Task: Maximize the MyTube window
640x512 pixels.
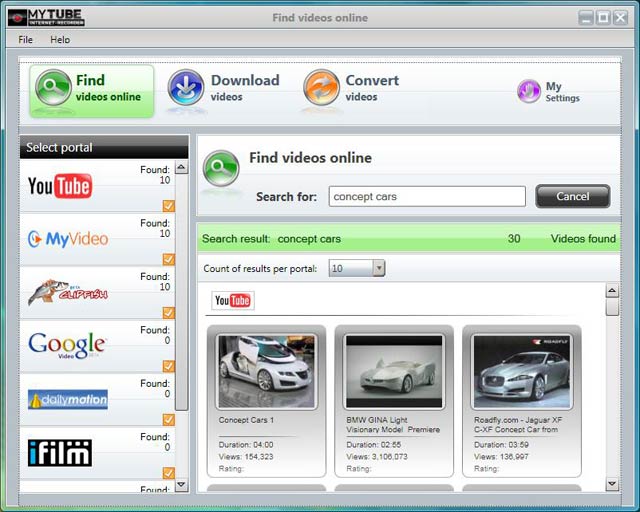Action: [x=603, y=18]
